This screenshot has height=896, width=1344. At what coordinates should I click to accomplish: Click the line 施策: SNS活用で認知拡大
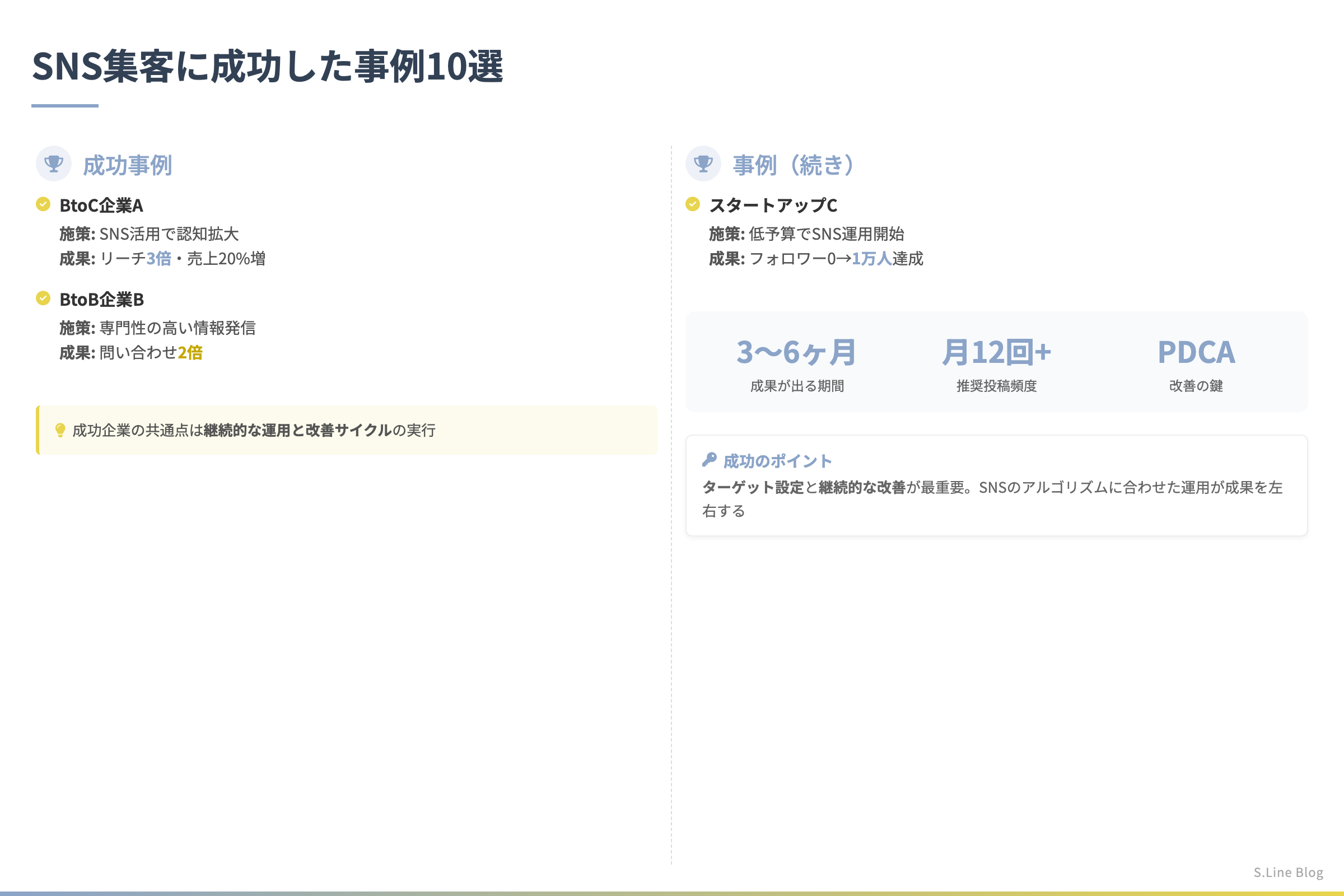tap(149, 234)
